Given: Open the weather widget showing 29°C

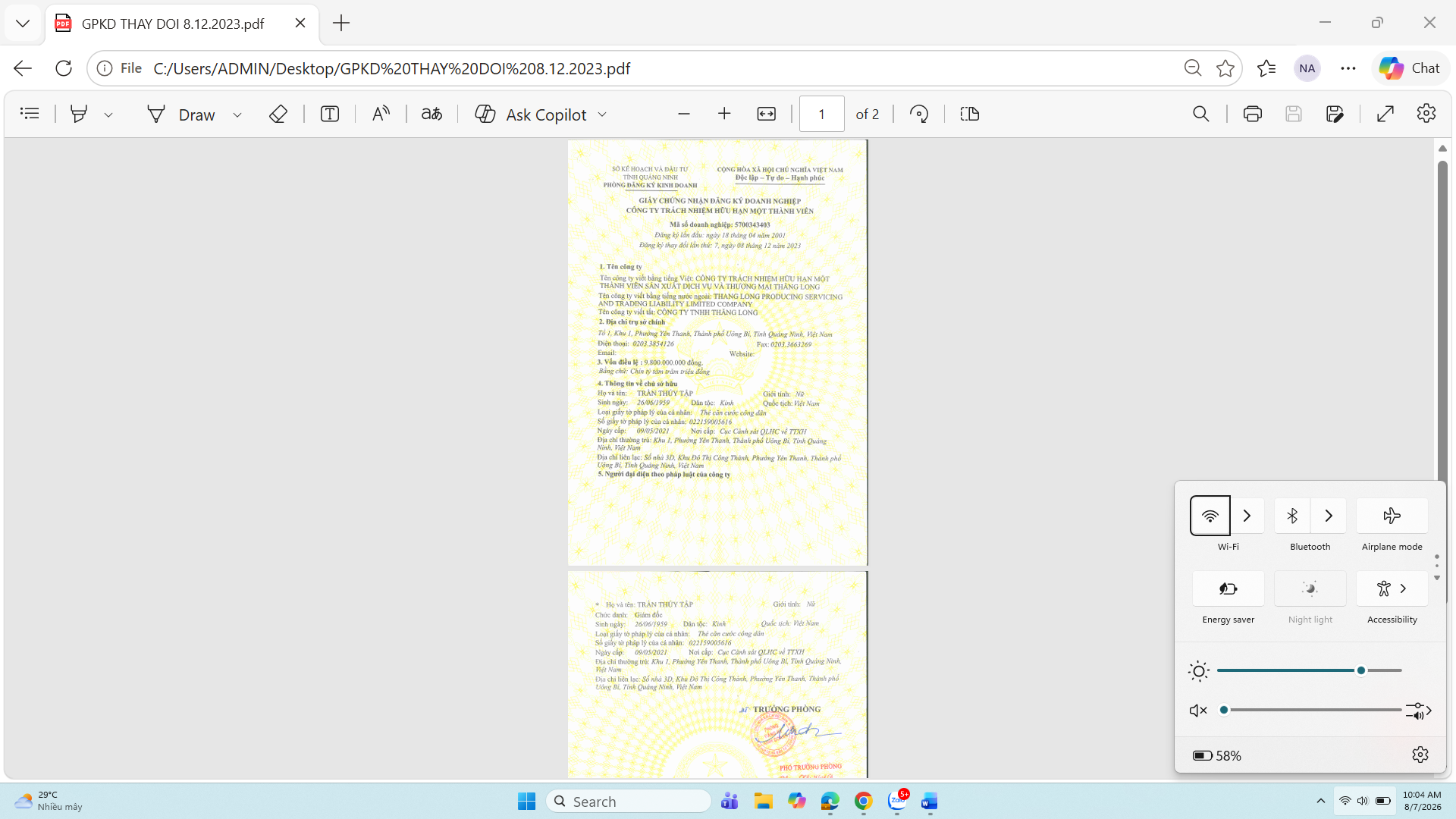Looking at the screenshot, I should 49,801.
